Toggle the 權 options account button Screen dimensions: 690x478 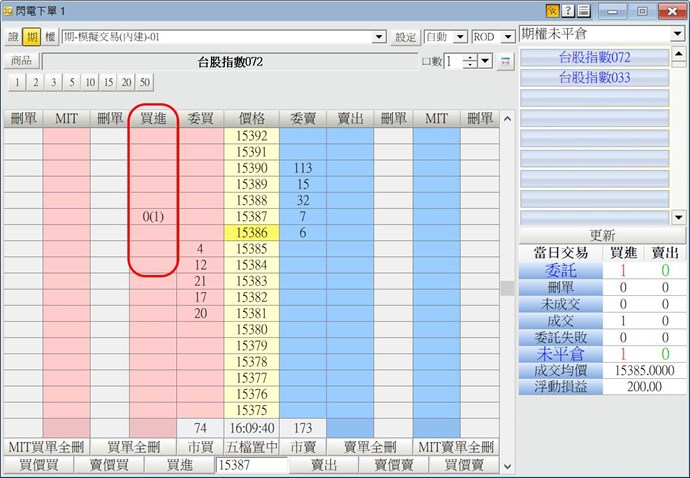[x=49, y=37]
